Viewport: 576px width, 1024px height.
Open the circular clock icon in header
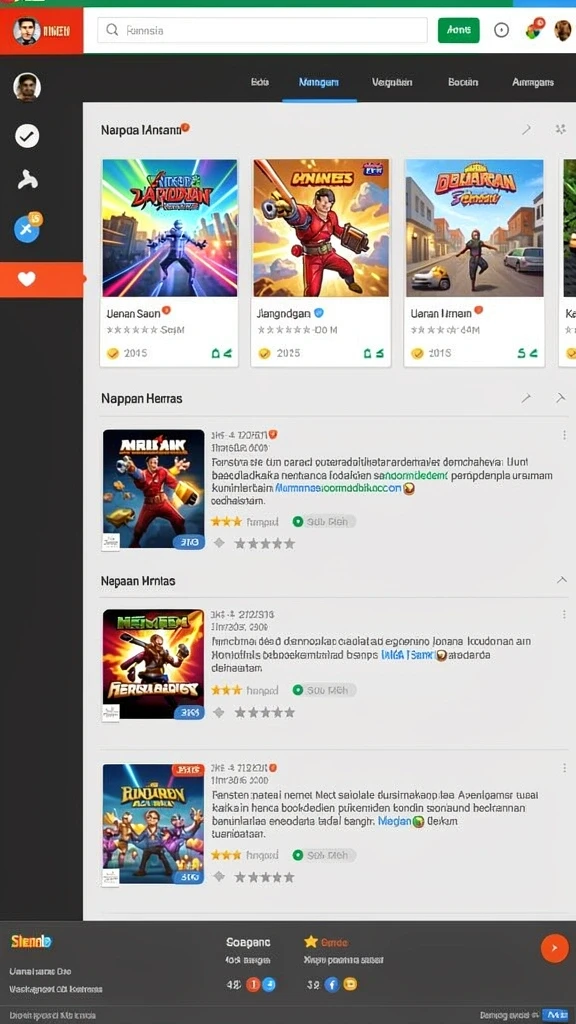click(x=501, y=30)
